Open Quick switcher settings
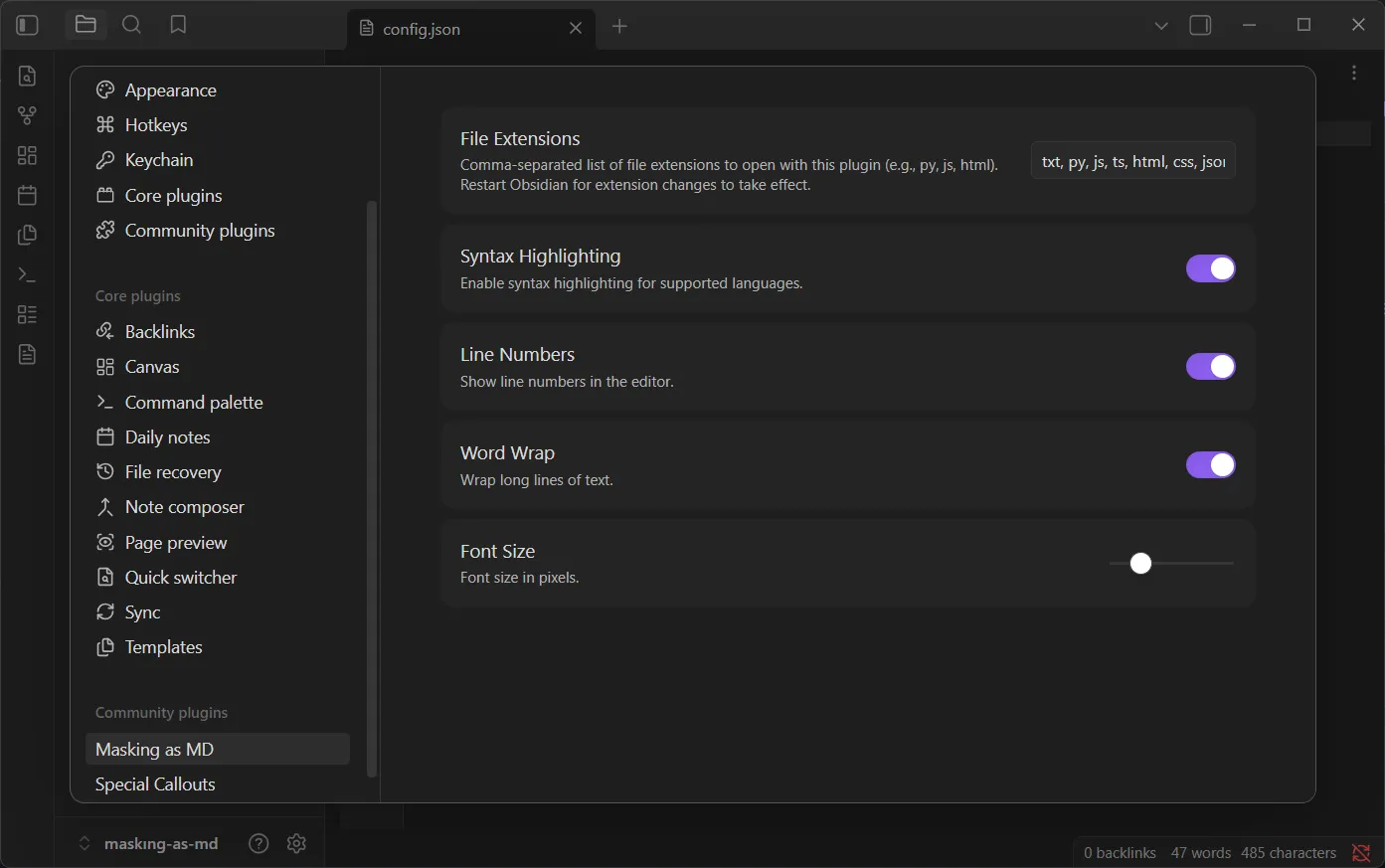This screenshot has height=868, width=1385. pos(217,578)
